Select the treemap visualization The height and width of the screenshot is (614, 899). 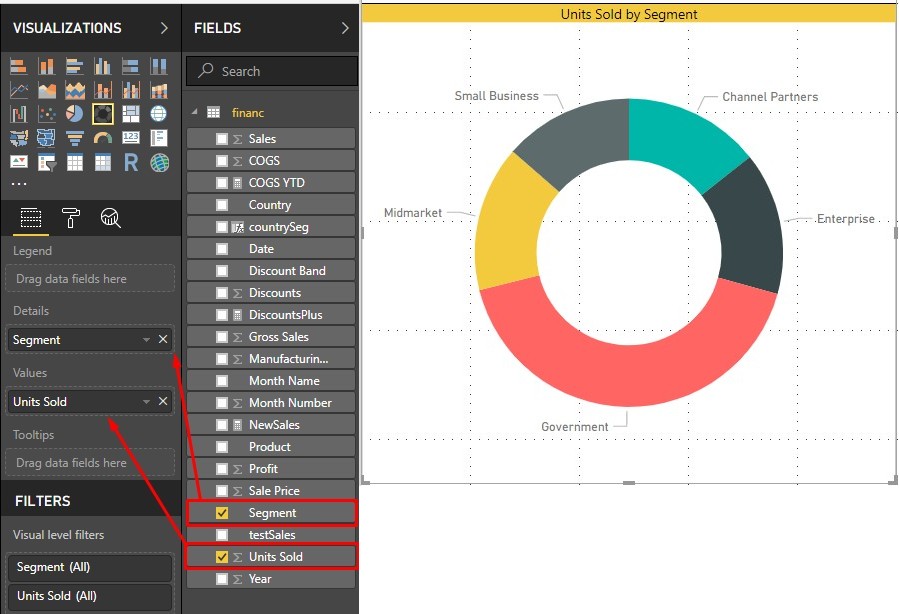click(x=131, y=114)
